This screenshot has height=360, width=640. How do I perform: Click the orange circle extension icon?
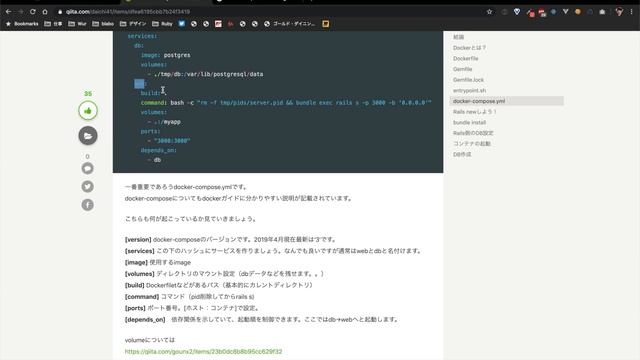coord(578,12)
